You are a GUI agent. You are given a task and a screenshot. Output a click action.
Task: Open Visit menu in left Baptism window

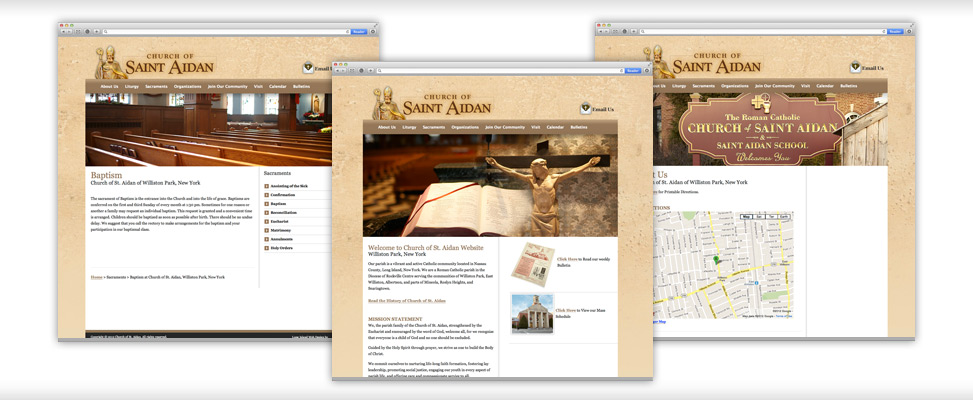258,86
